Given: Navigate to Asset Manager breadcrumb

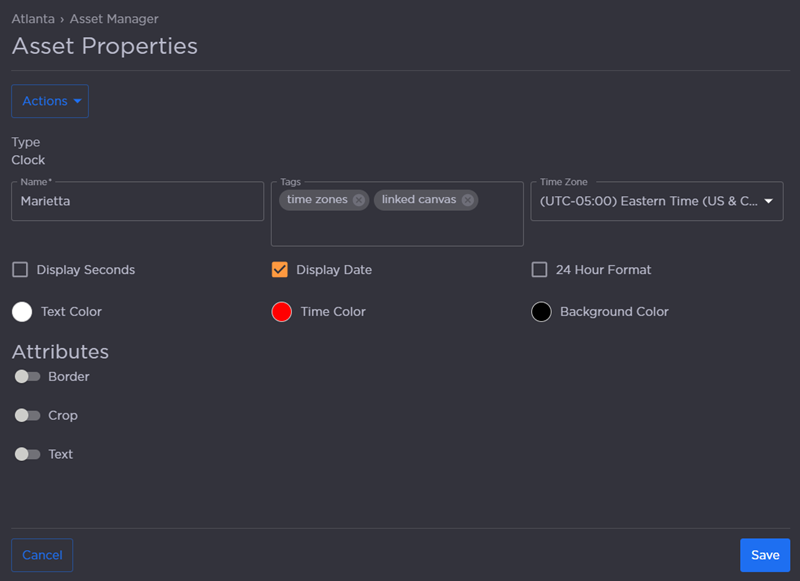Looking at the screenshot, I should point(114,19).
